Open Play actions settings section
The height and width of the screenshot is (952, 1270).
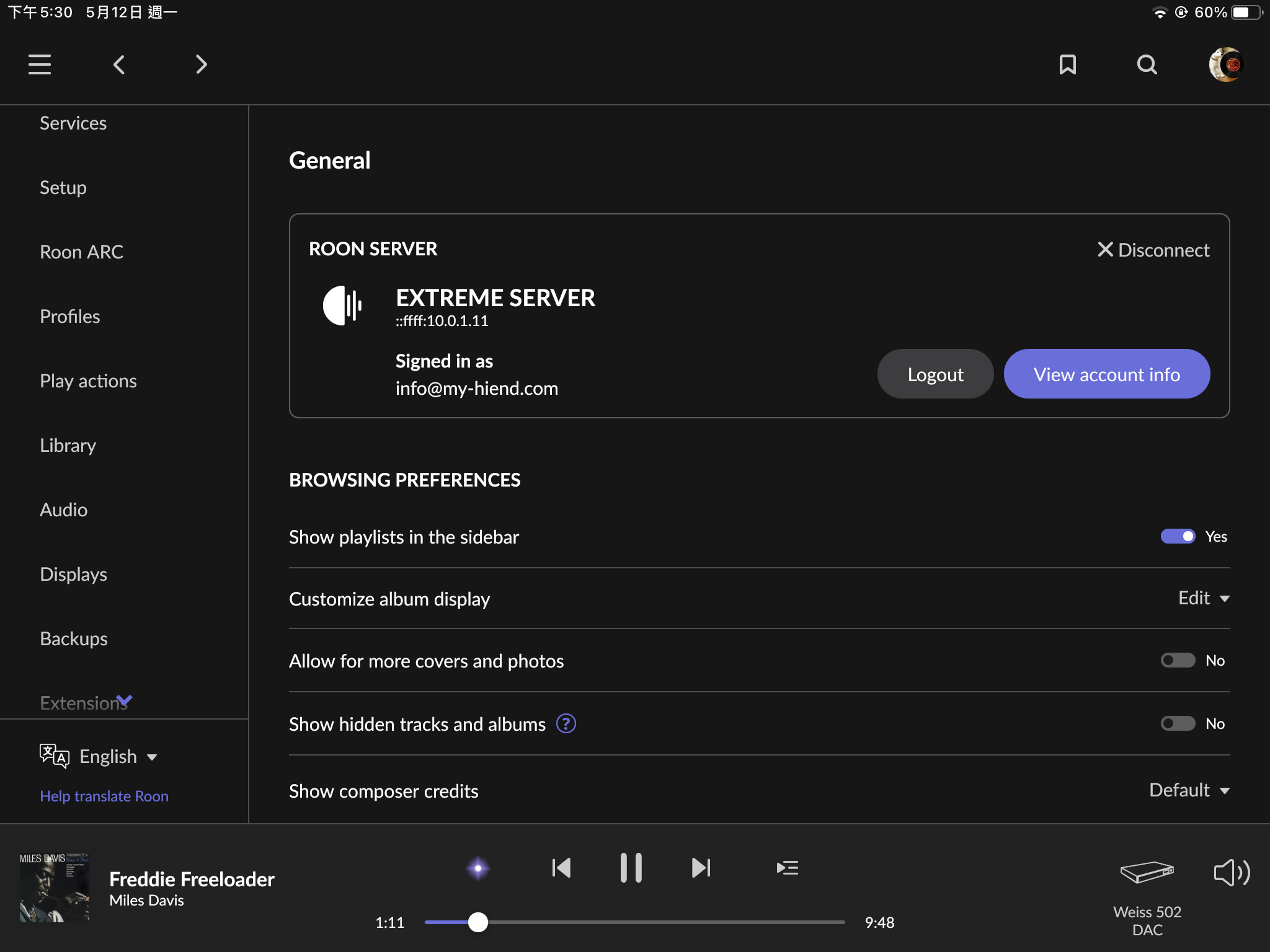coord(88,381)
